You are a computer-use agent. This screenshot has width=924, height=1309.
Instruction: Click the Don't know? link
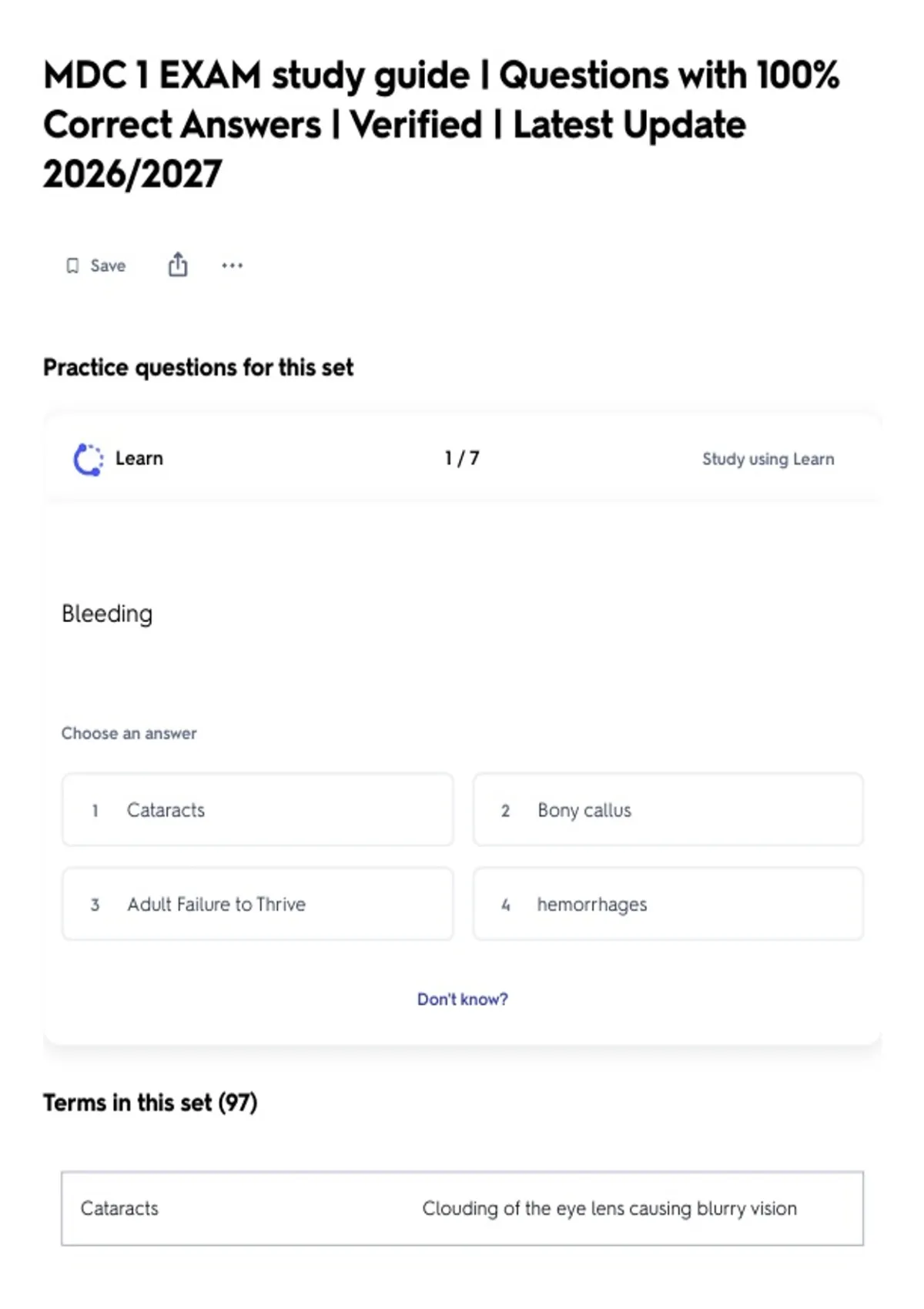[463, 999]
